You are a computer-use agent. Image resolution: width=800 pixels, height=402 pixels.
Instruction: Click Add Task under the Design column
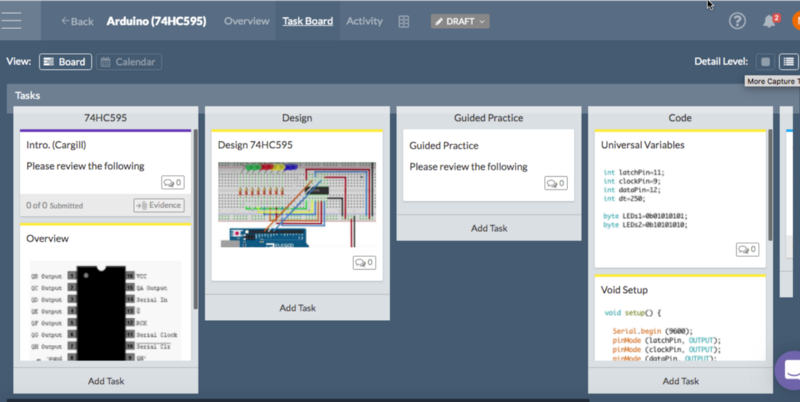(297, 308)
